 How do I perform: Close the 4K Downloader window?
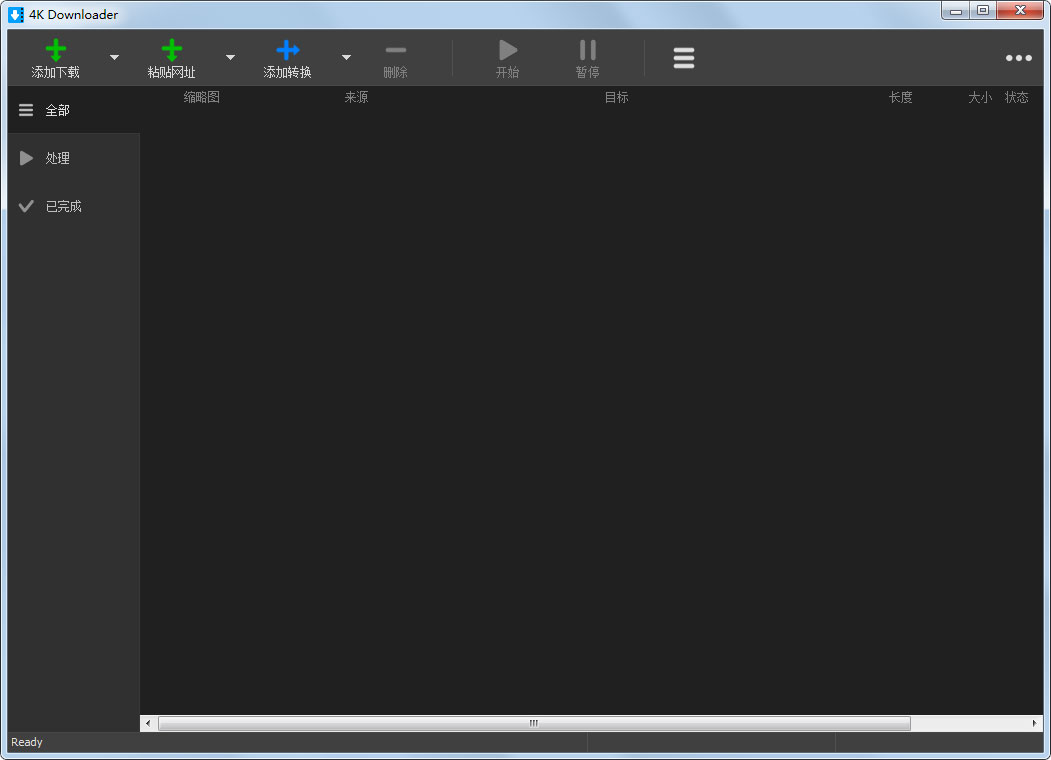pos(1020,10)
